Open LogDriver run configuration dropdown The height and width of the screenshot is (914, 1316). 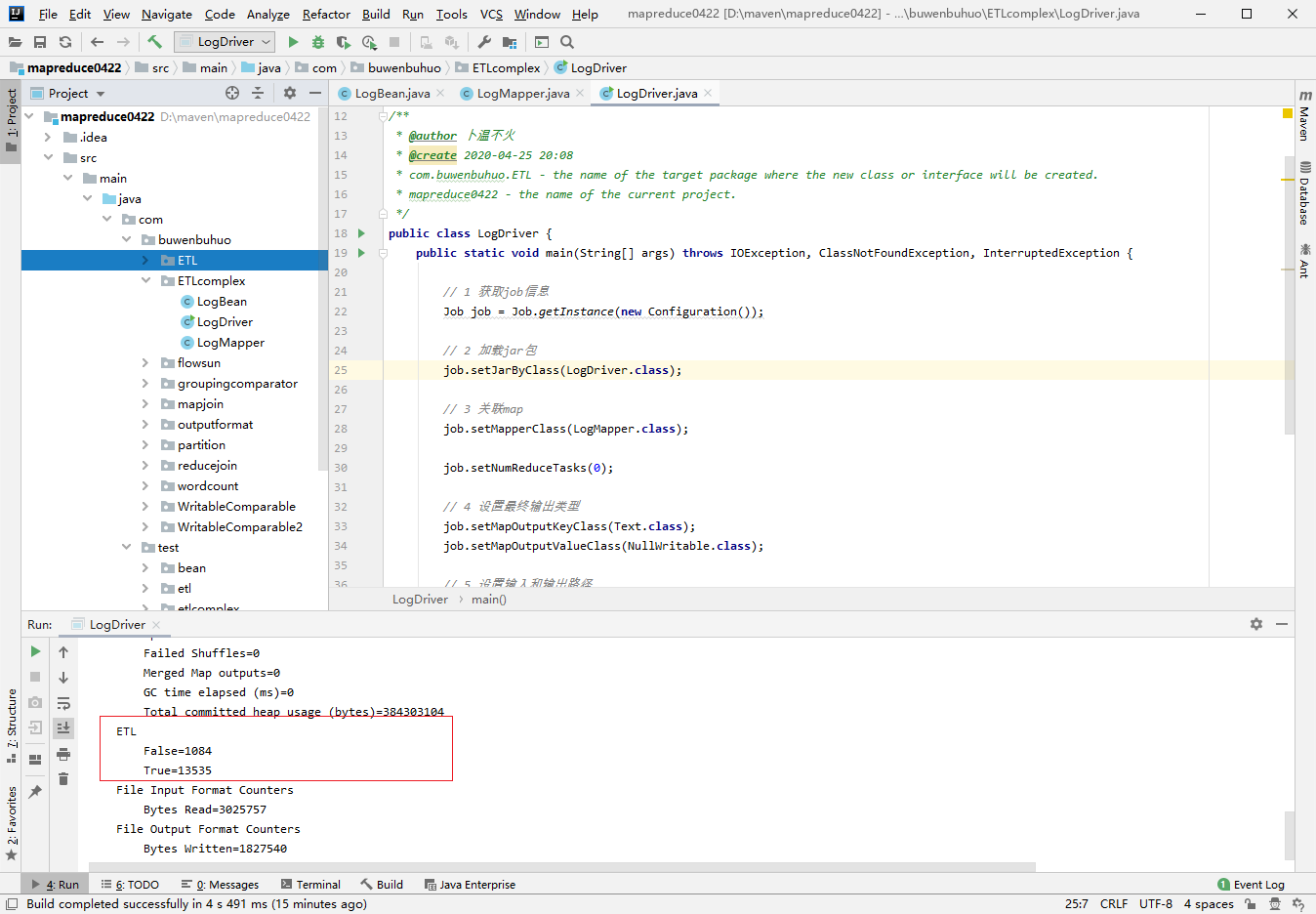[225, 42]
